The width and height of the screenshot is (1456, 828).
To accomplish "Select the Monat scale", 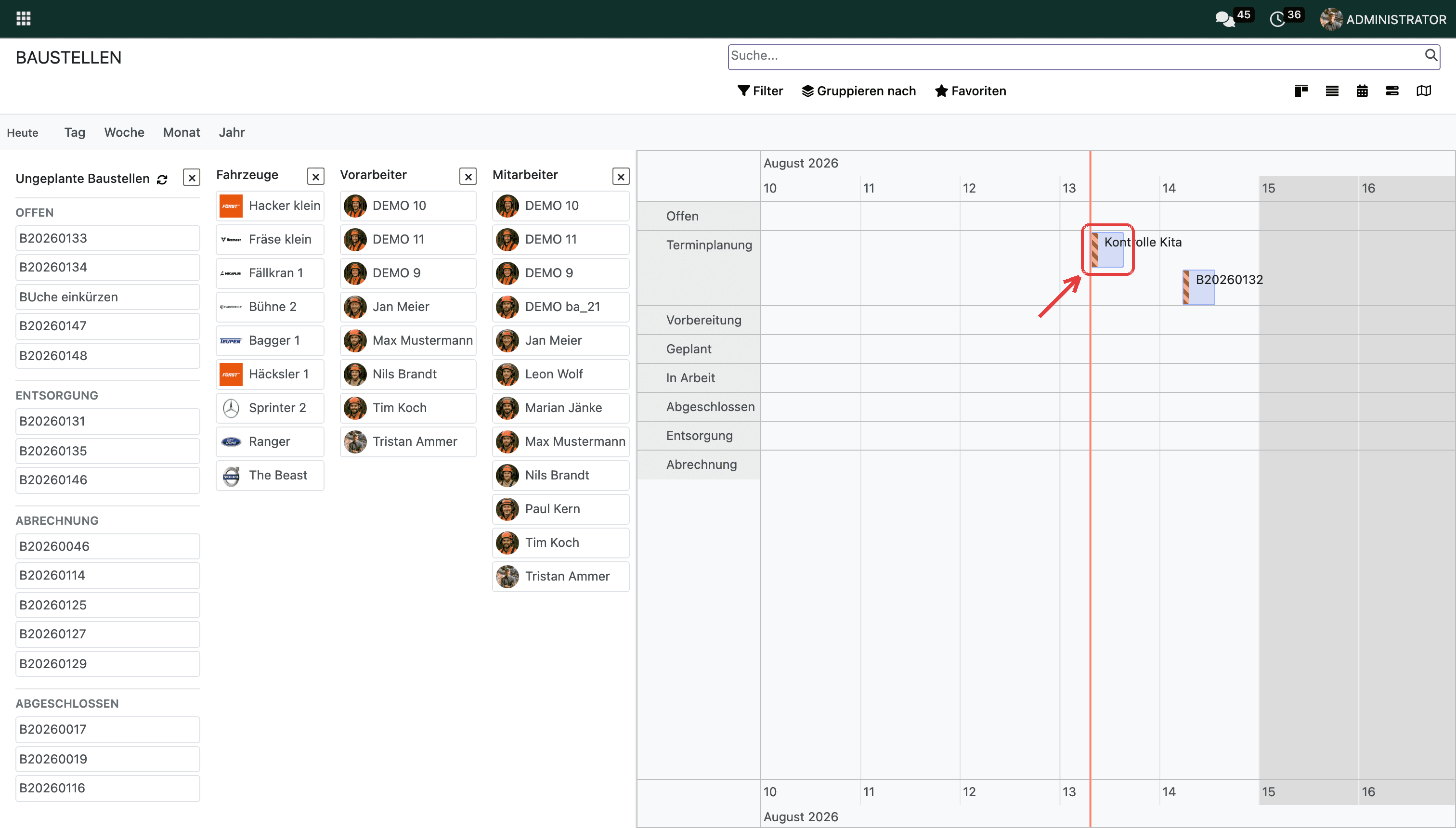I will point(182,132).
